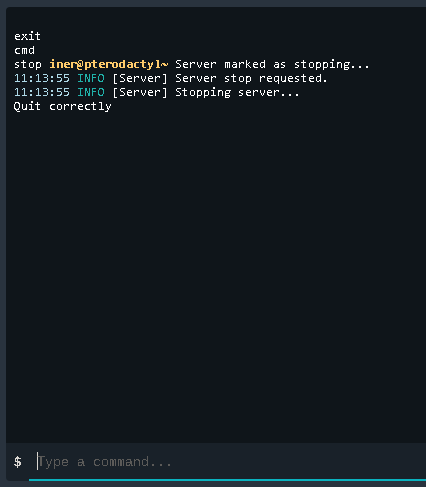Click the first teal INFO tag
The image size is (426, 487).
[91, 78]
